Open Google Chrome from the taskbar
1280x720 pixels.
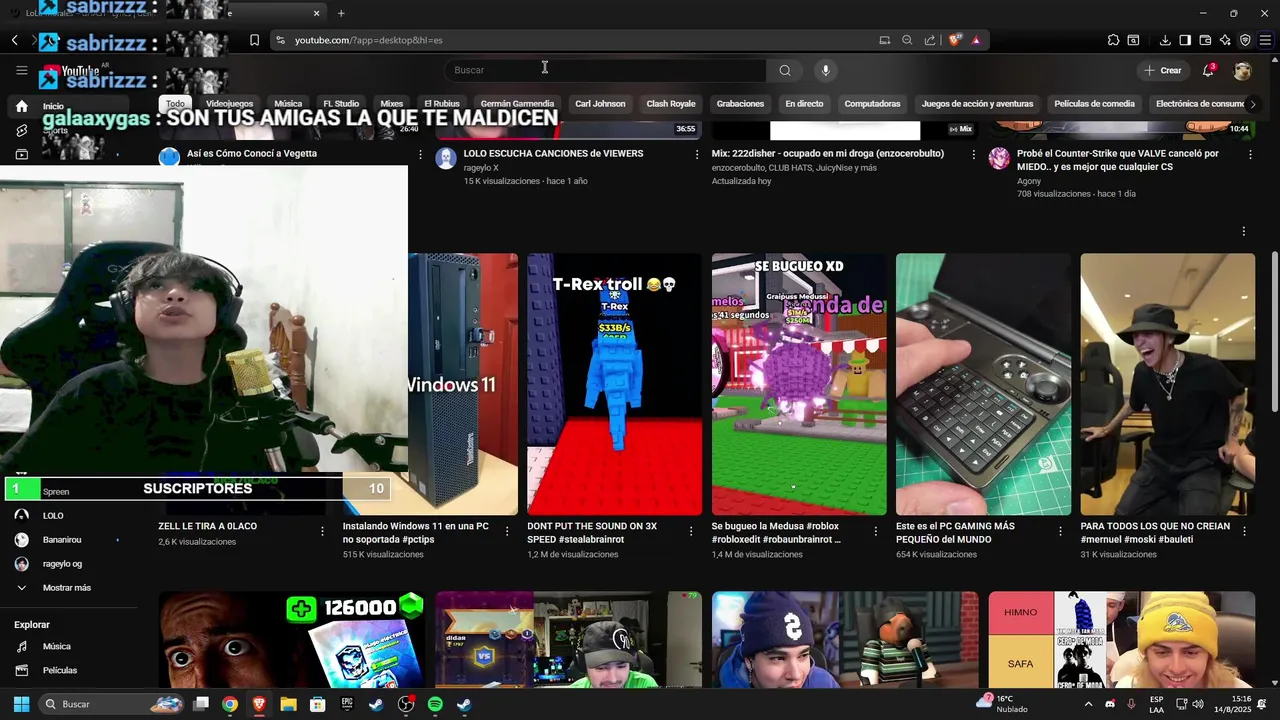230,704
